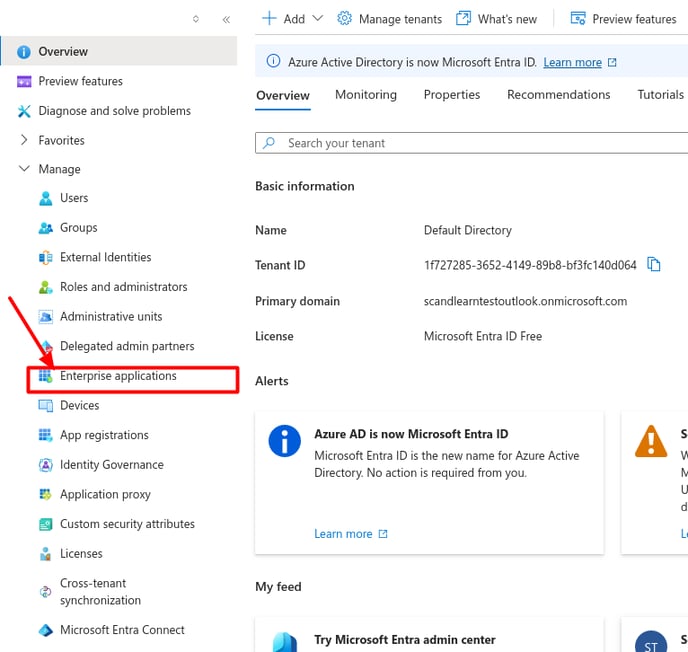Viewport: 688px width, 652px height.
Task: Copy the Tenant ID with the copy icon
Action: [653, 265]
